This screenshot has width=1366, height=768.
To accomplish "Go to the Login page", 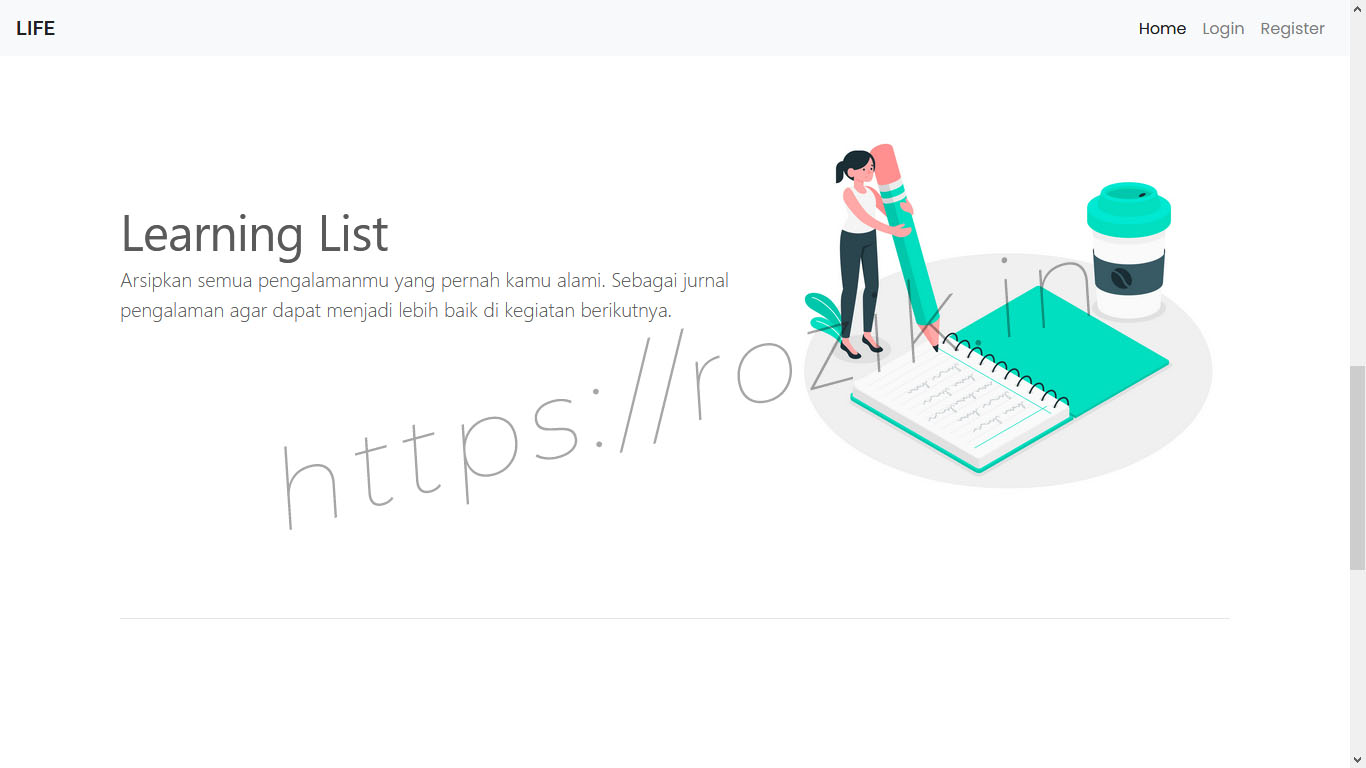I will 1223,28.
